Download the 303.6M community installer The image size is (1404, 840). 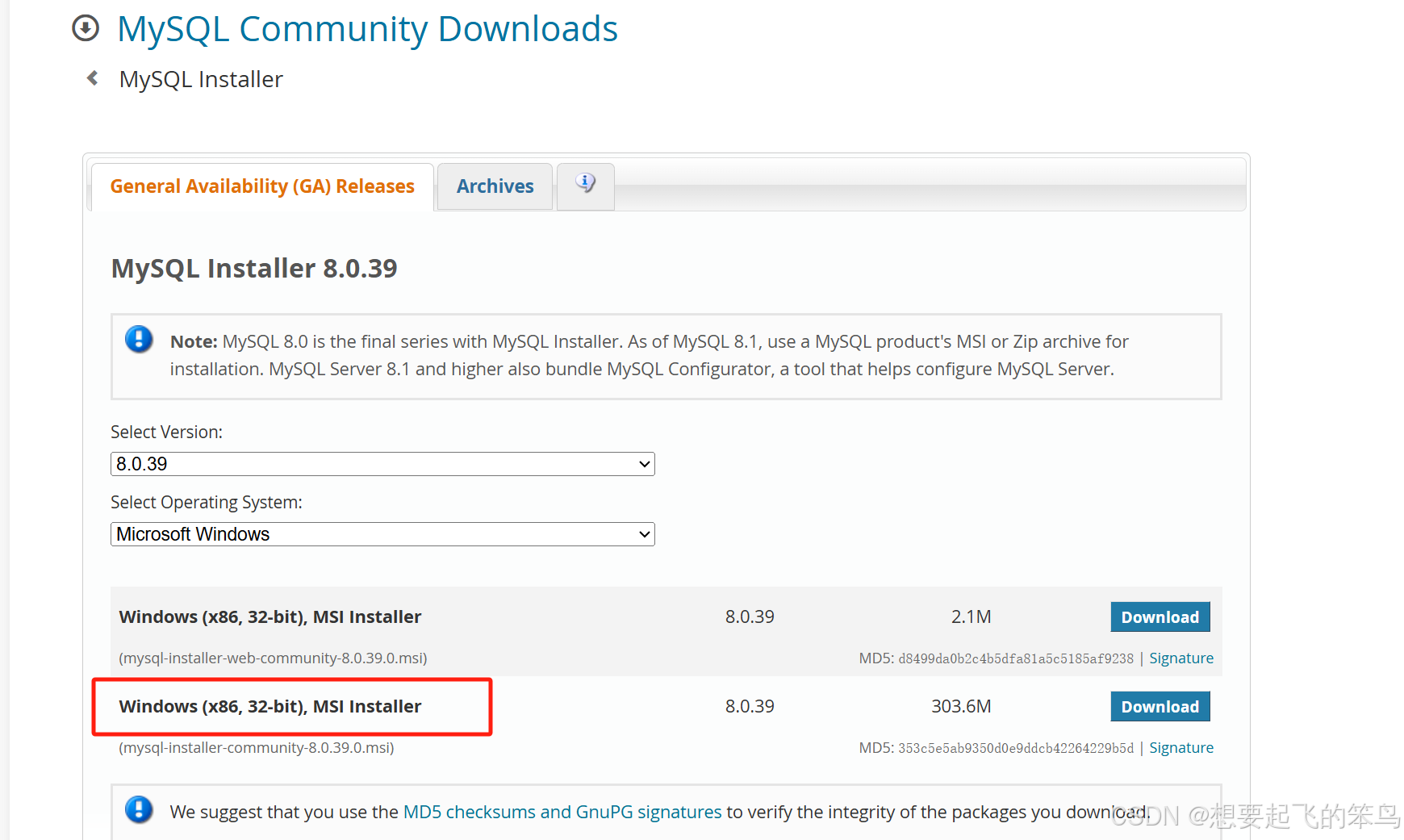[1160, 707]
